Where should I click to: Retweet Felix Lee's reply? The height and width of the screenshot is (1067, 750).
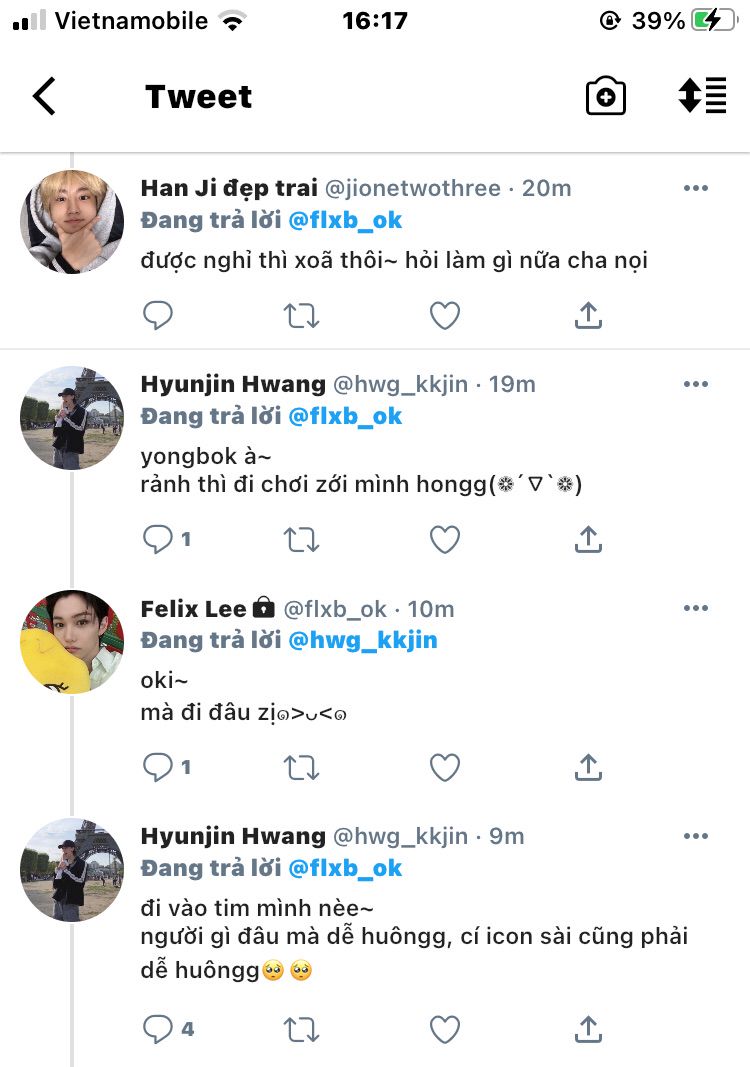click(301, 767)
